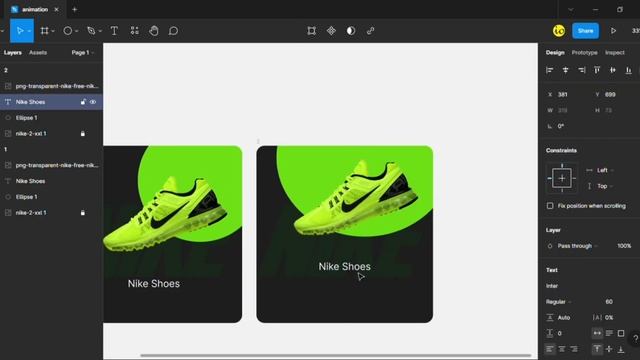This screenshot has height=360, width=640.
Task: Click the Present play button
Action: [613, 31]
